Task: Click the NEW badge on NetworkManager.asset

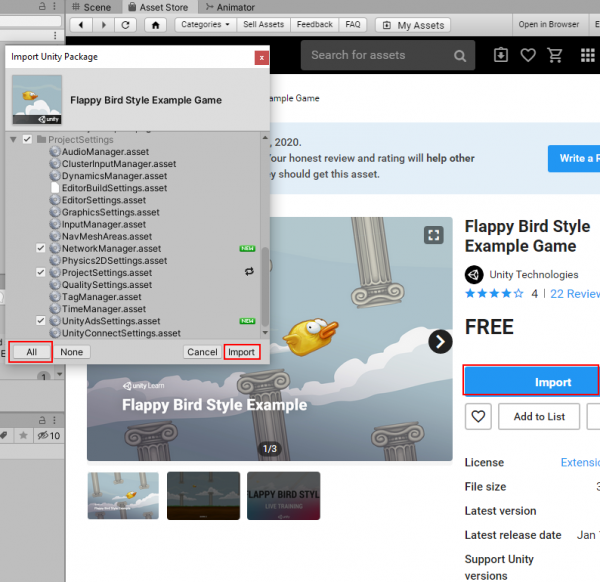Action: click(x=247, y=248)
